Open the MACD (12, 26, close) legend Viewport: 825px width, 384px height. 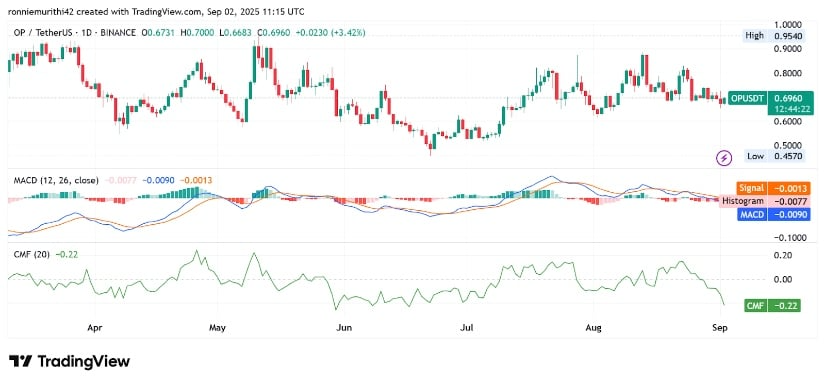click(x=55, y=180)
